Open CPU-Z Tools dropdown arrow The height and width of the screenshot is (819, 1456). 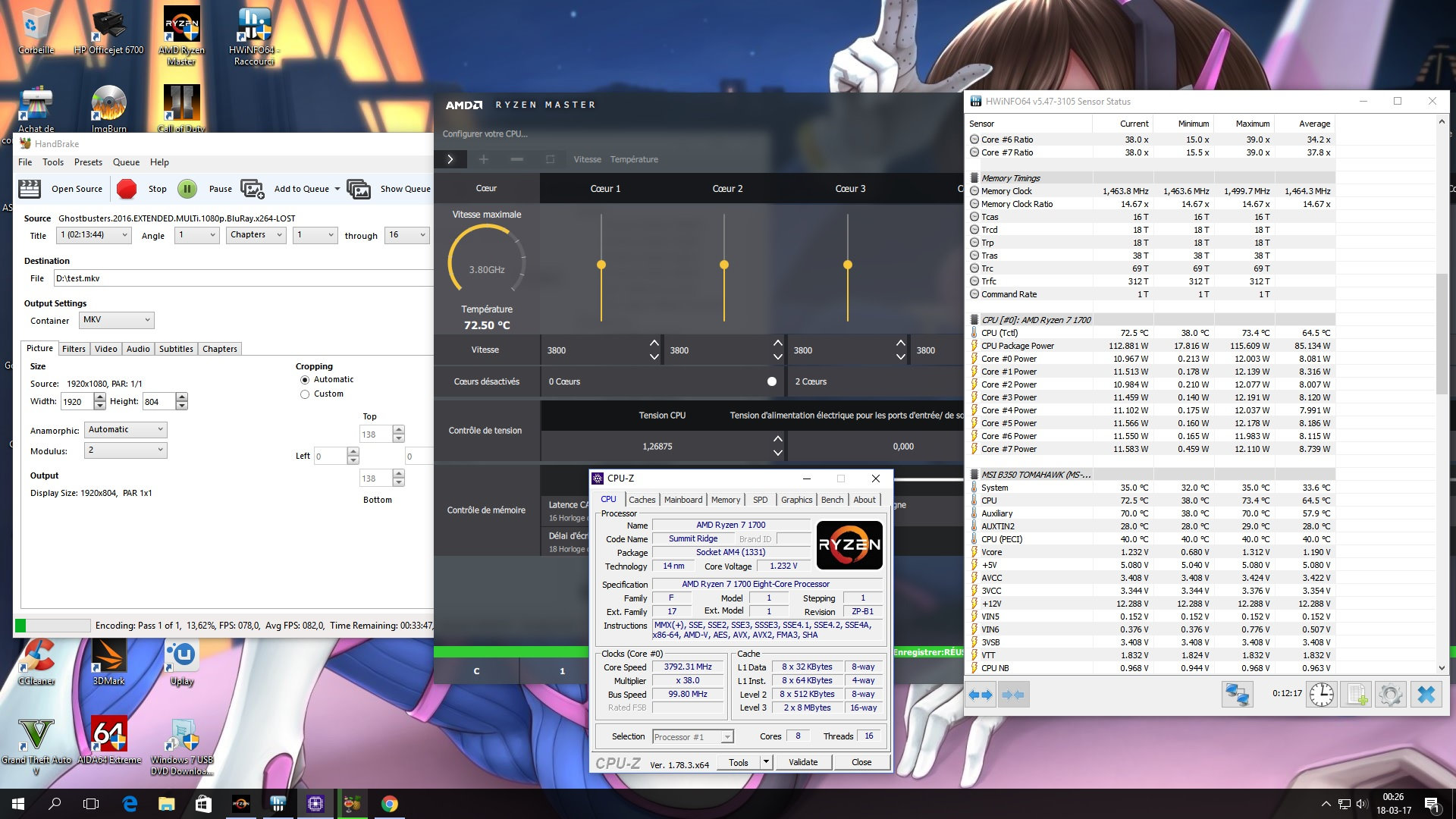(767, 762)
